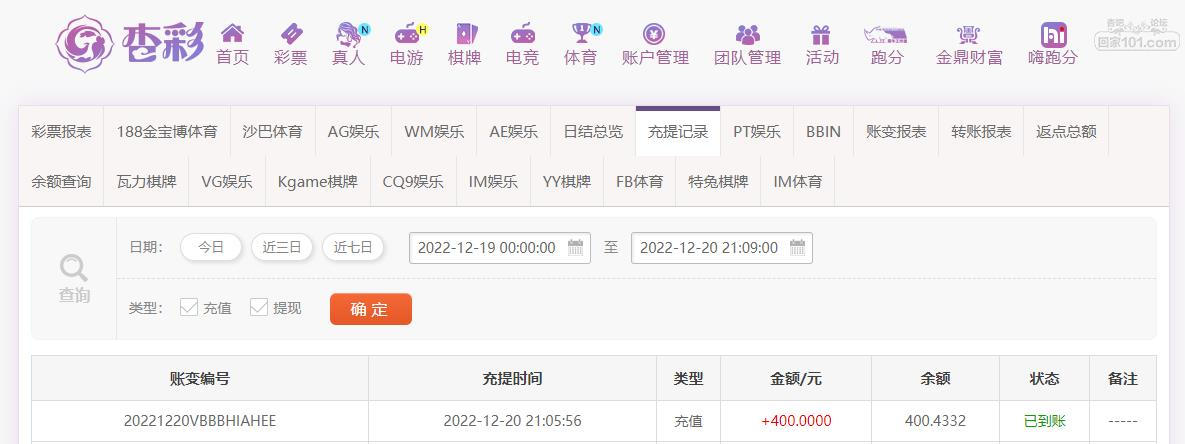Image resolution: width=1185 pixels, height=444 pixels.
Task: Select the 近七日 quick filter
Action: pyautogui.click(x=353, y=248)
